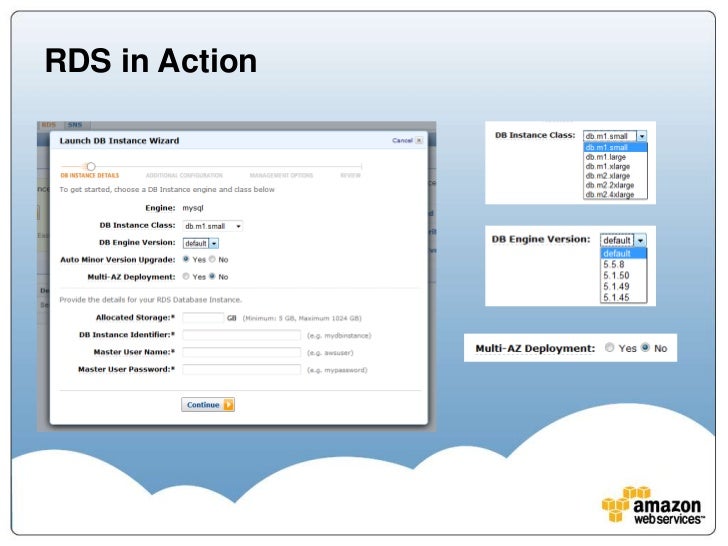Click the 'RDS in Action' slide title
Screen dimensions: 728x546
150,61
